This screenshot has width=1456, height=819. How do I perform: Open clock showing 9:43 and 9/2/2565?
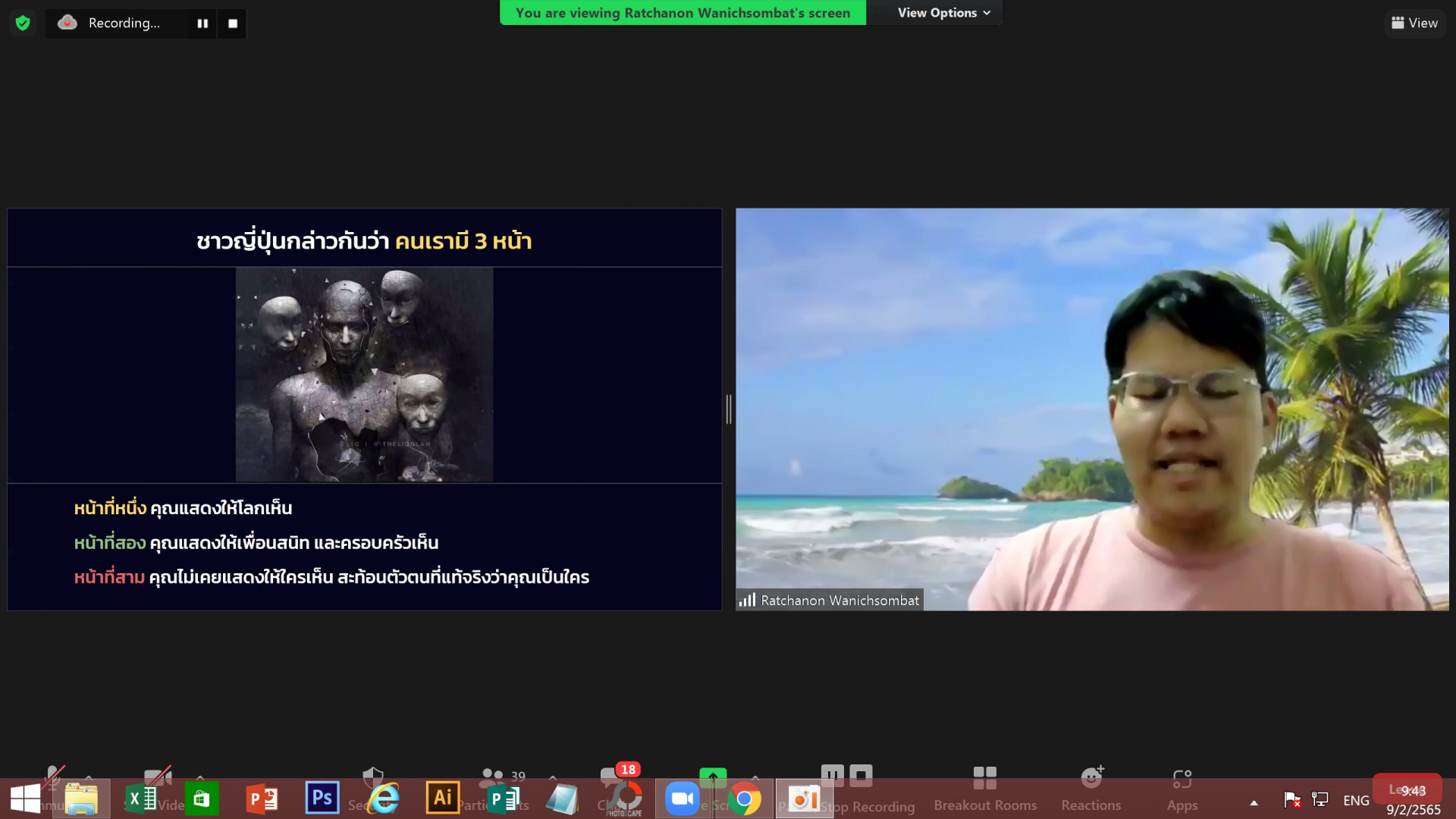(1414, 800)
